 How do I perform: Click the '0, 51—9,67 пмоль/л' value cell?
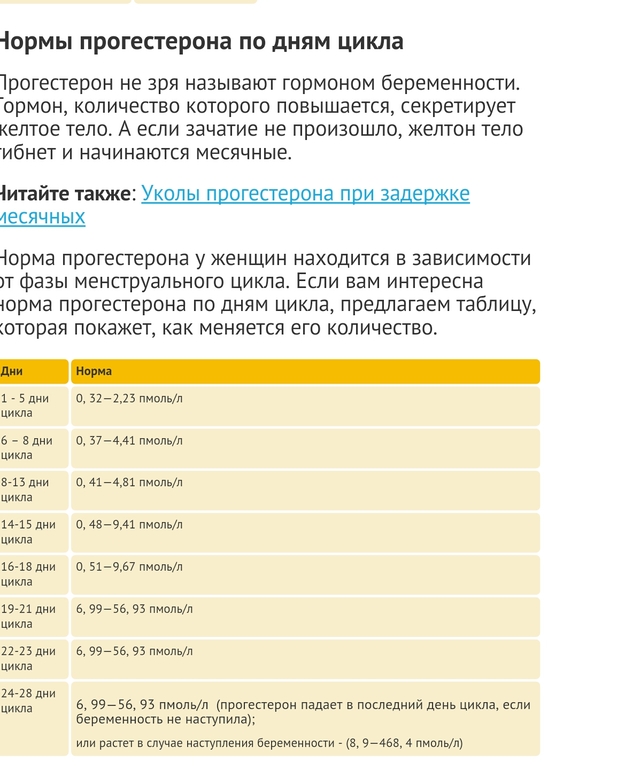point(130,566)
